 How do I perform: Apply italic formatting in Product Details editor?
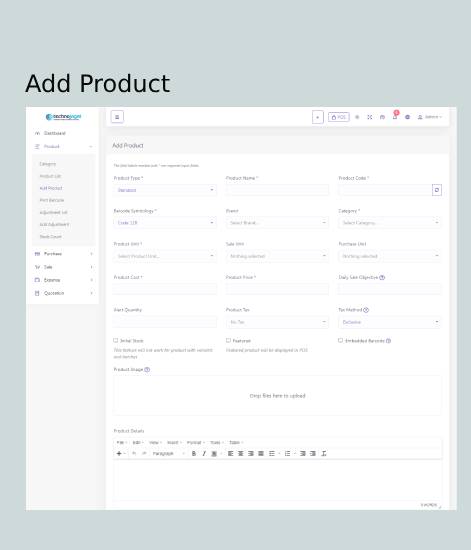(204, 454)
